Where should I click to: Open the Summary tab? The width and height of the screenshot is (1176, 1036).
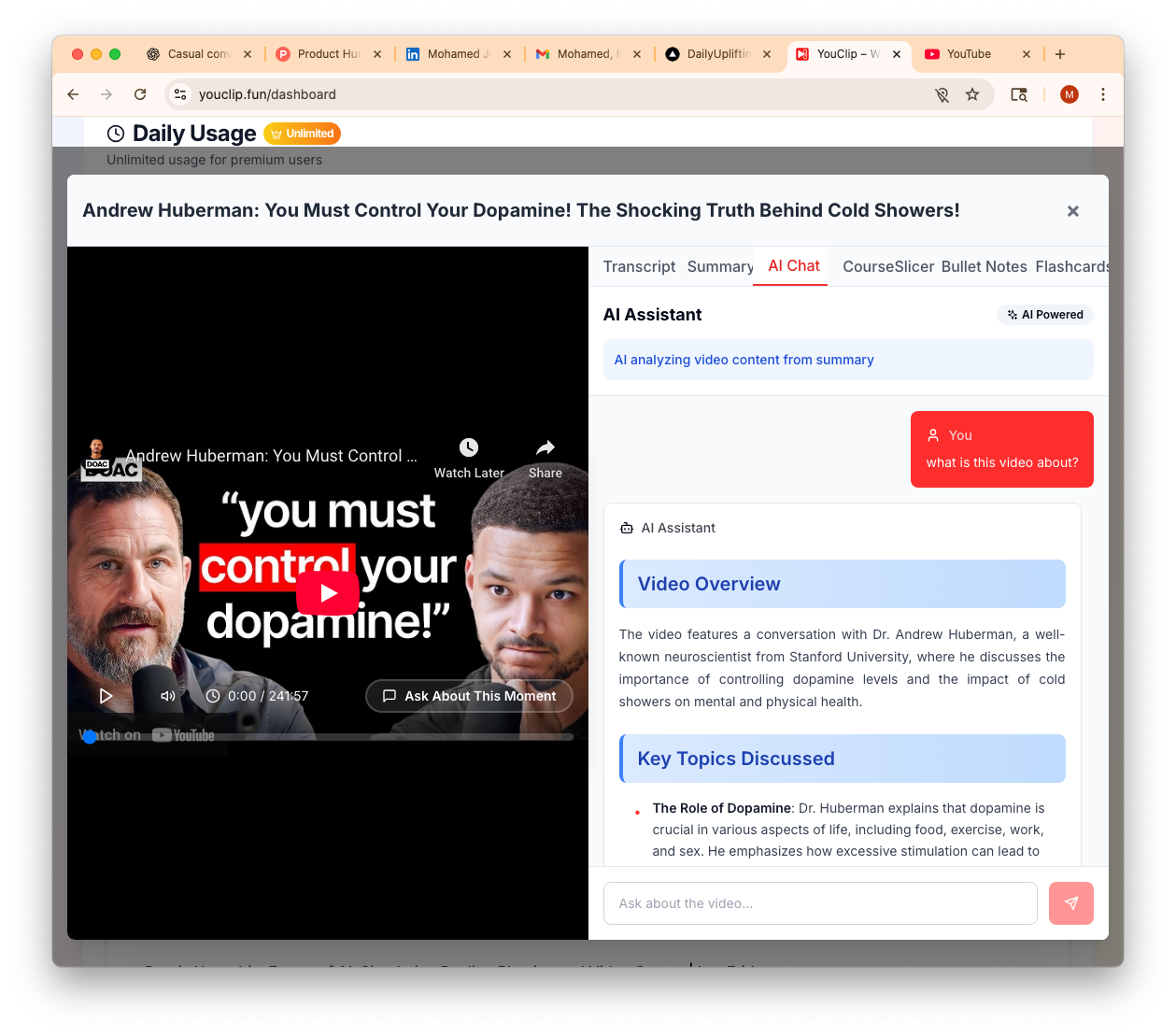[x=720, y=266]
